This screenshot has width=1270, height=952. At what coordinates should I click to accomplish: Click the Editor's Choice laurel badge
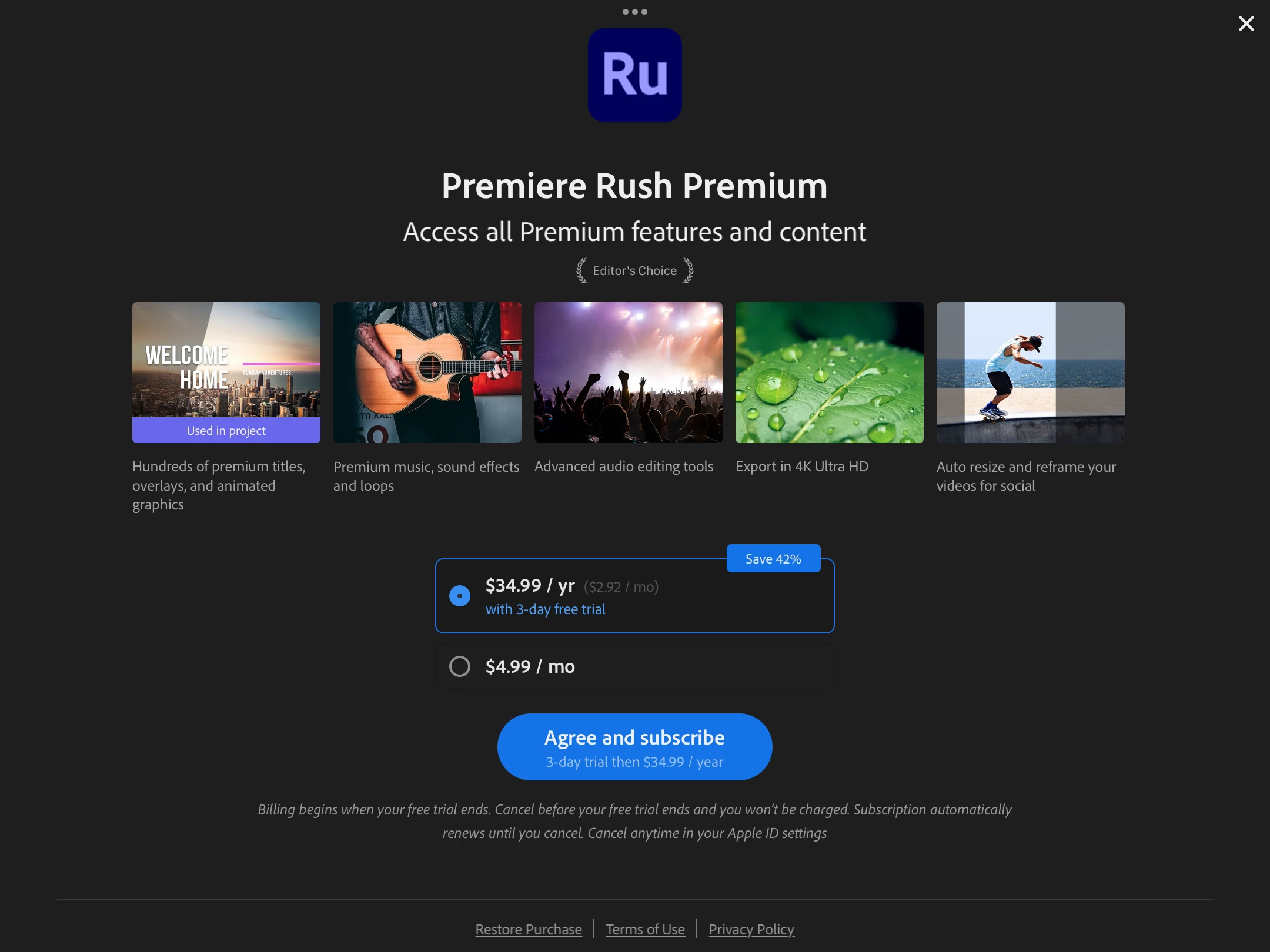click(x=635, y=270)
